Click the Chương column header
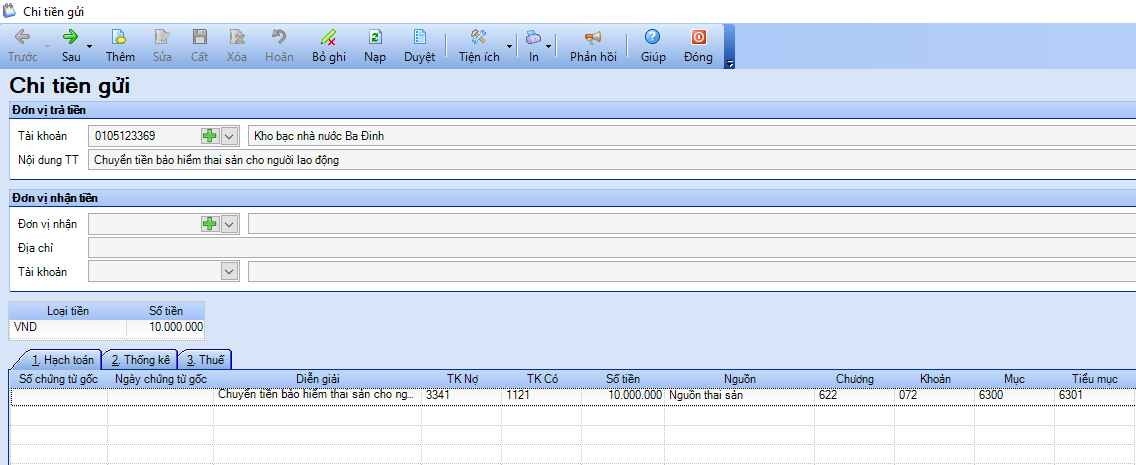 [x=855, y=379]
